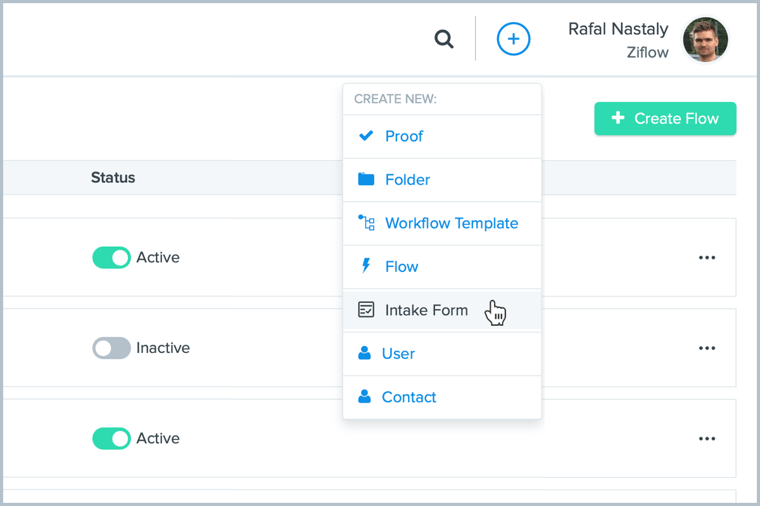This screenshot has height=506, width=760.
Task: Click the Workflow Template tree icon
Action: (x=366, y=223)
